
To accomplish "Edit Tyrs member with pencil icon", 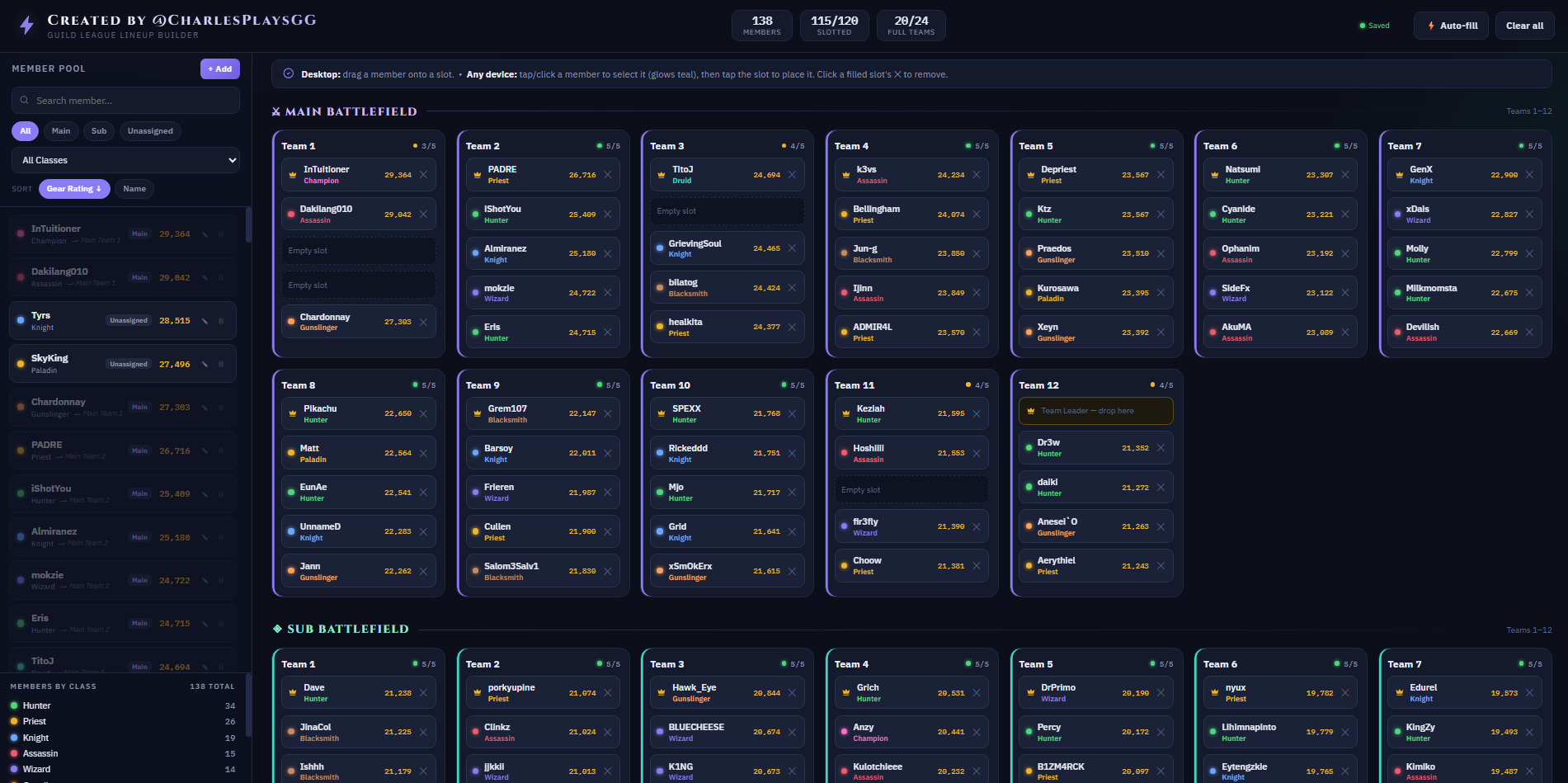I will coord(205,321).
